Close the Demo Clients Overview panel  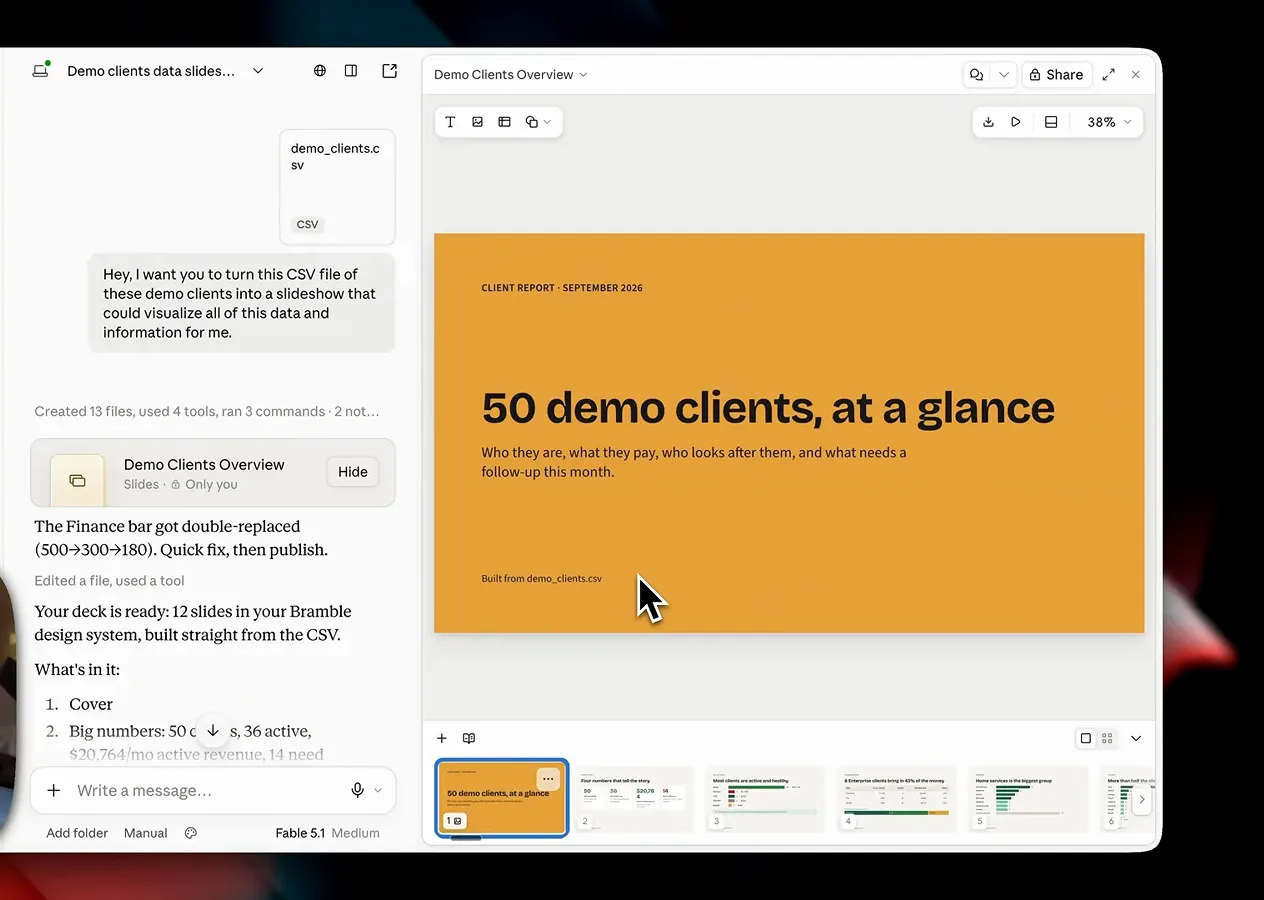[1136, 75]
